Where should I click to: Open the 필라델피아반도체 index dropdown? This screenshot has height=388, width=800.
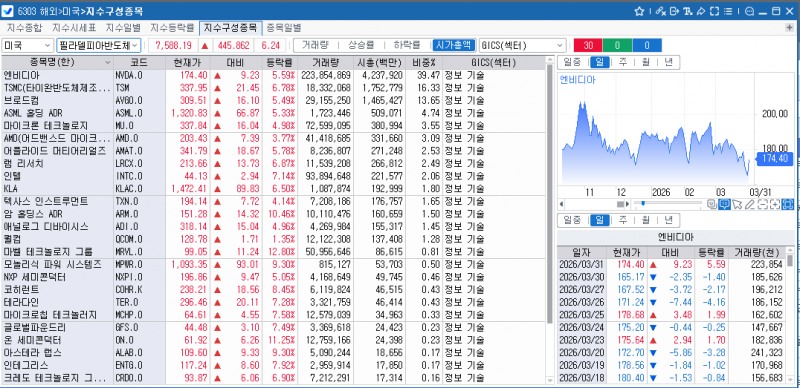[98, 45]
